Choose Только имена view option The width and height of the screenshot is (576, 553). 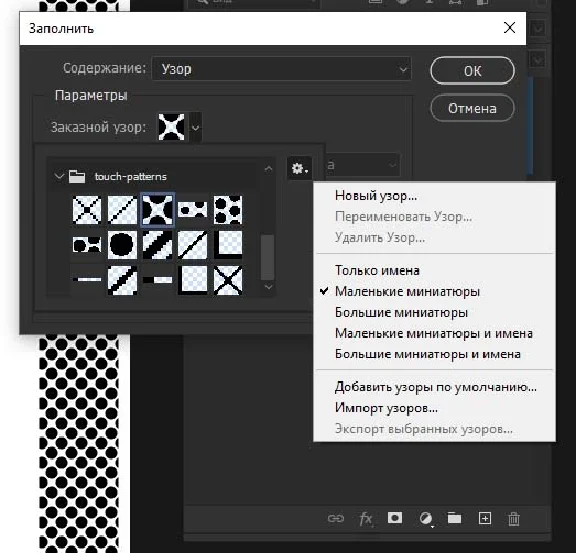click(x=434, y=270)
